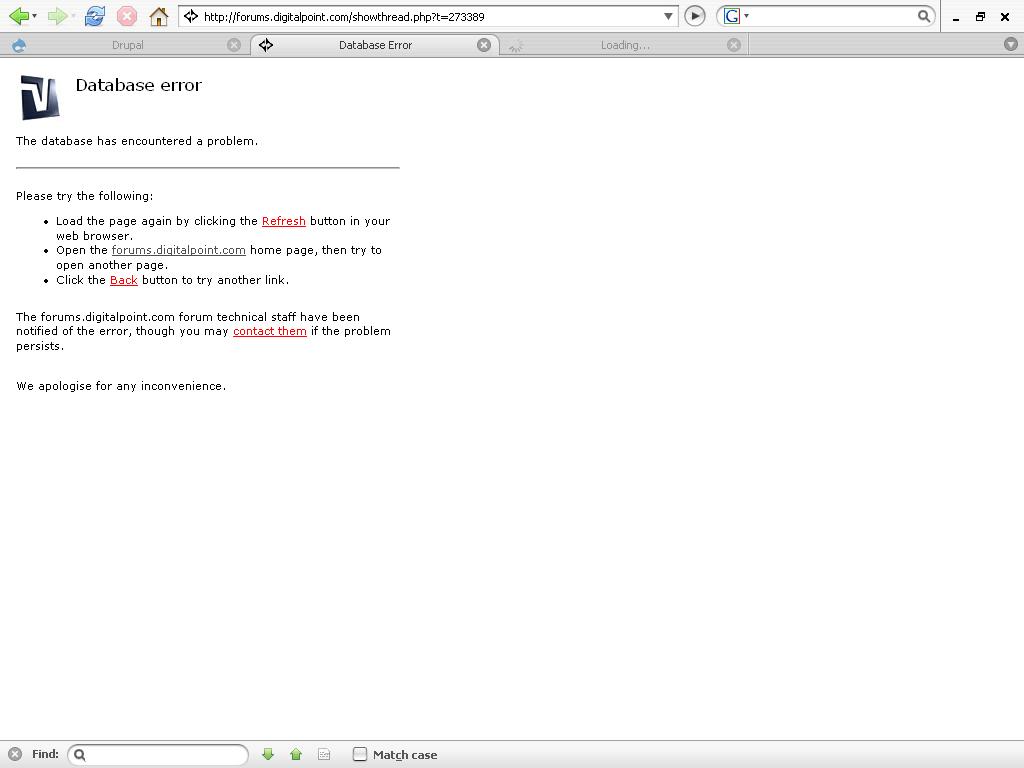Close the Loading… tab
Viewport: 1024px width, 768px height.
click(734, 45)
